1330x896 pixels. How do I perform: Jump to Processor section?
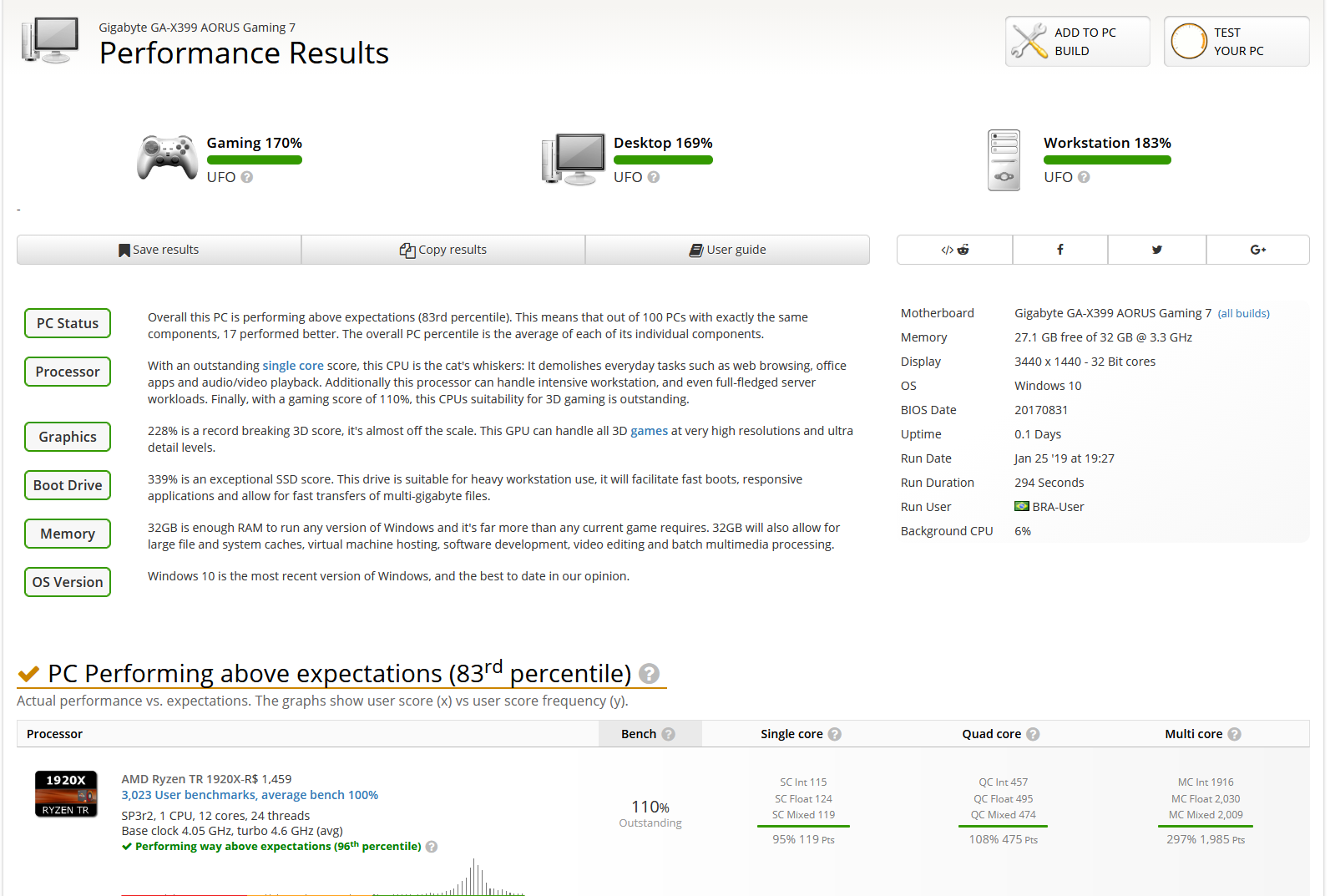68,372
